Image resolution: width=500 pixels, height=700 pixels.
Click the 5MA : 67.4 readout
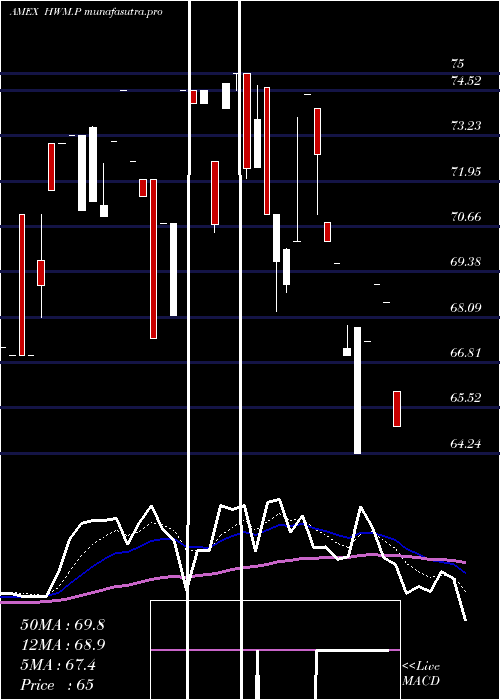click(x=58, y=665)
